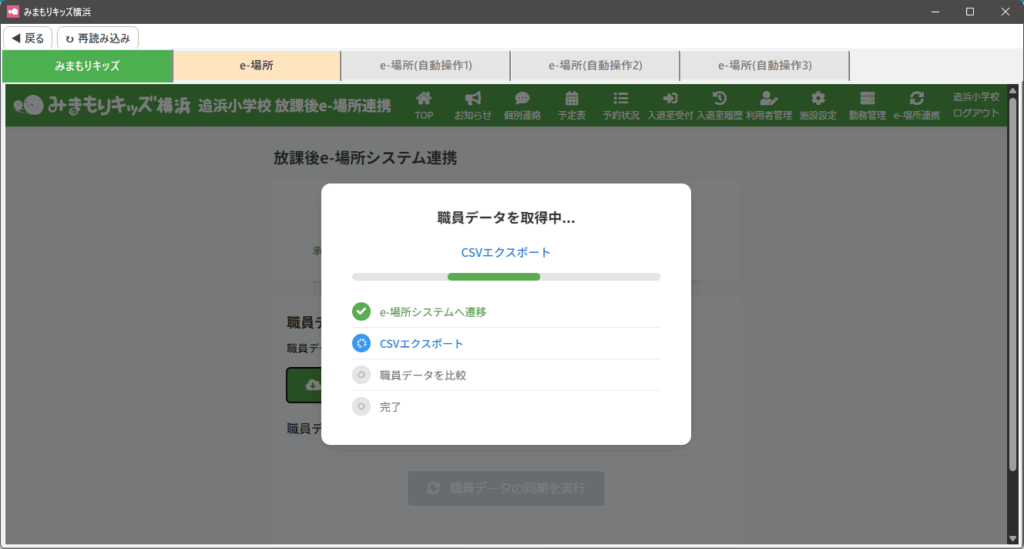This screenshot has width=1024, height=549.
Task: Open お知らせ megaphone icon
Action: pyautogui.click(x=473, y=99)
